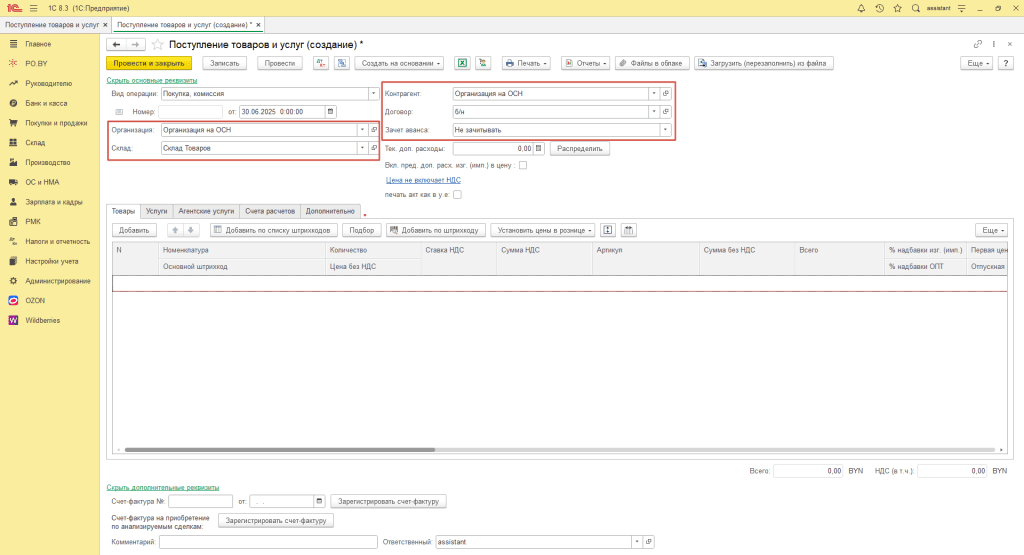Image resolution: width=1024 pixels, height=555 pixels.
Task: Open Банк и касса sidebar section
Action: click(x=46, y=103)
